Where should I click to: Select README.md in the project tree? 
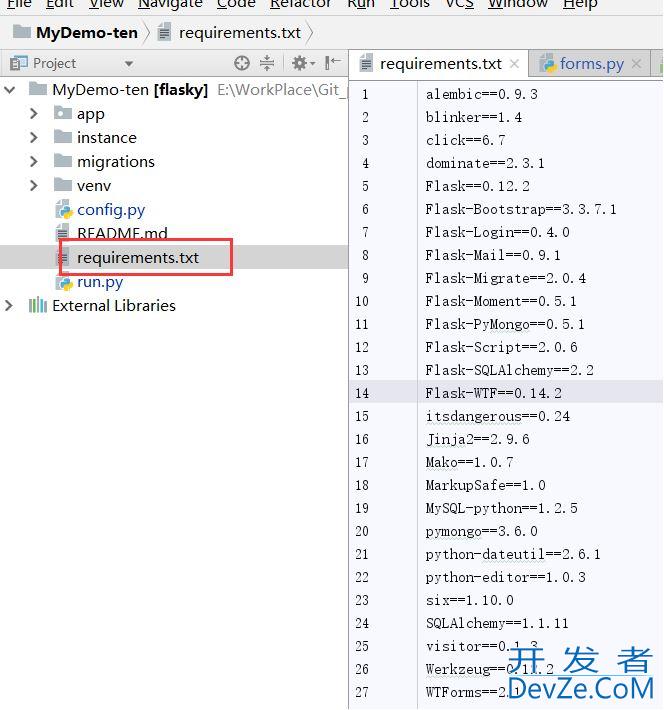(x=122, y=233)
